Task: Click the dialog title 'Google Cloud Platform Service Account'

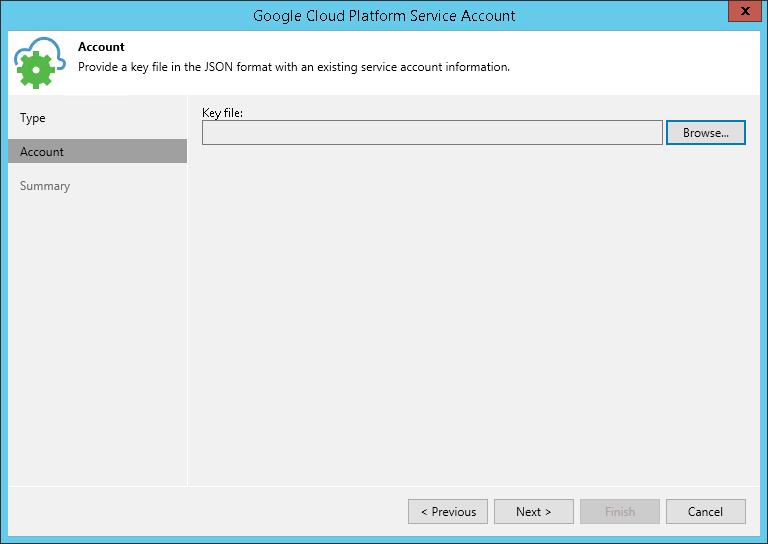Action: tap(384, 16)
